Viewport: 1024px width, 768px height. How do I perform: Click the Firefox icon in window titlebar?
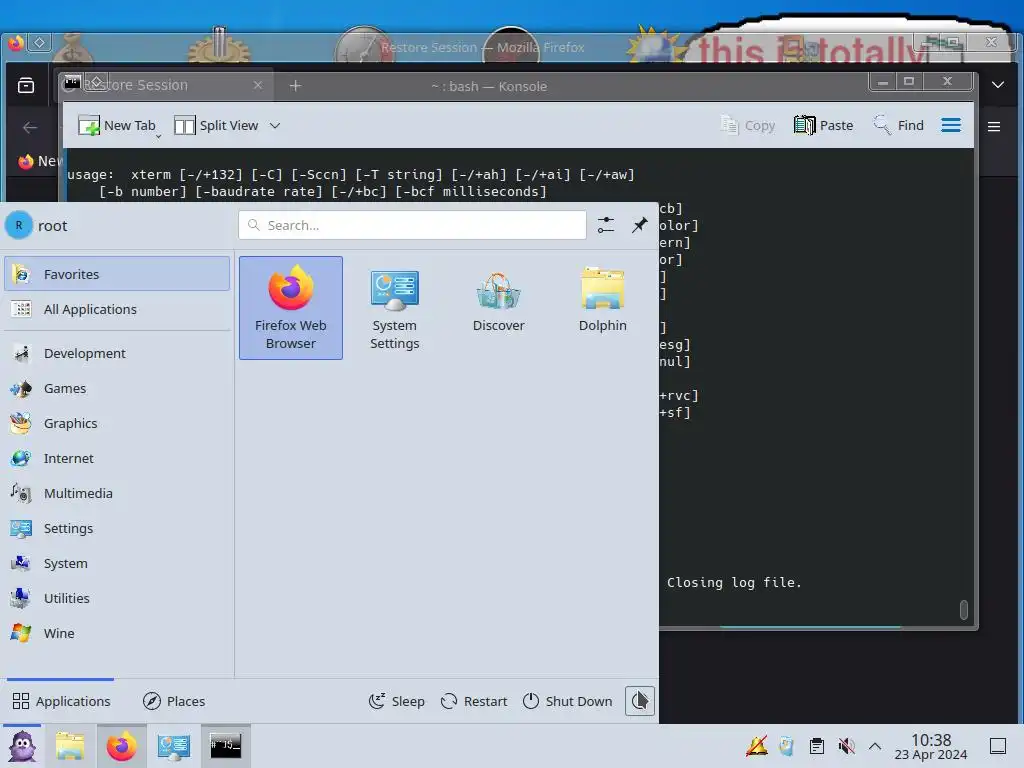pos(16,43)
